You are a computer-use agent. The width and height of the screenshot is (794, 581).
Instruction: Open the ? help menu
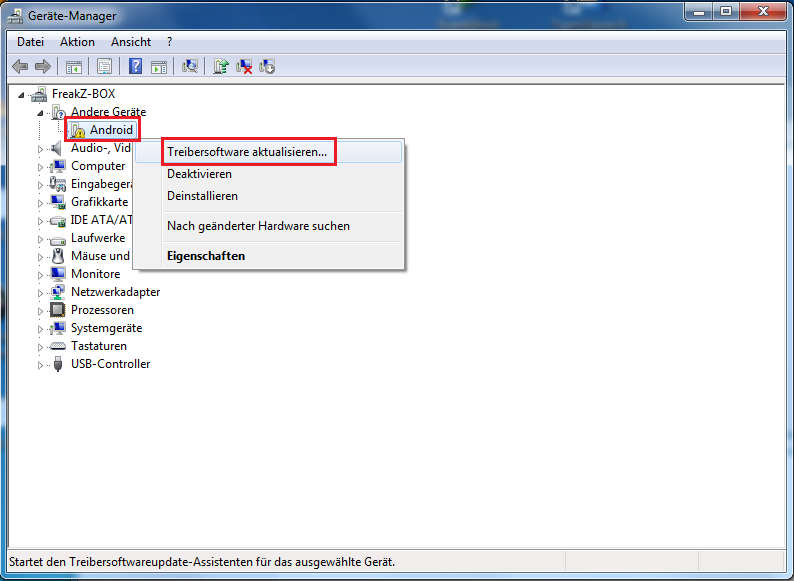coord(169,42)
